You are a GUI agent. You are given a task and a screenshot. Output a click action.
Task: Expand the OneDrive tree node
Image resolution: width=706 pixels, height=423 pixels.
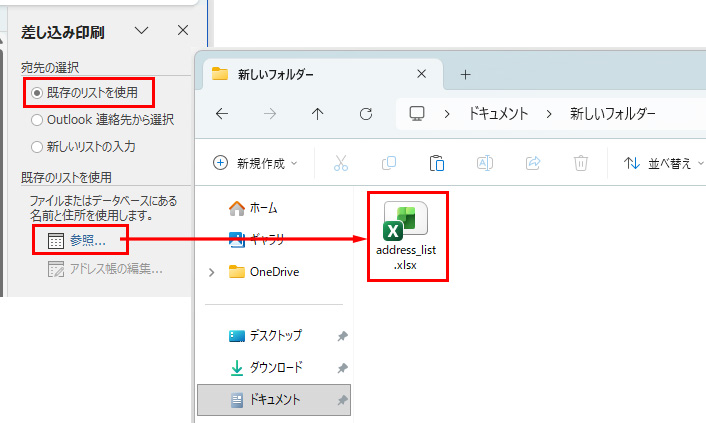point(211,272)
